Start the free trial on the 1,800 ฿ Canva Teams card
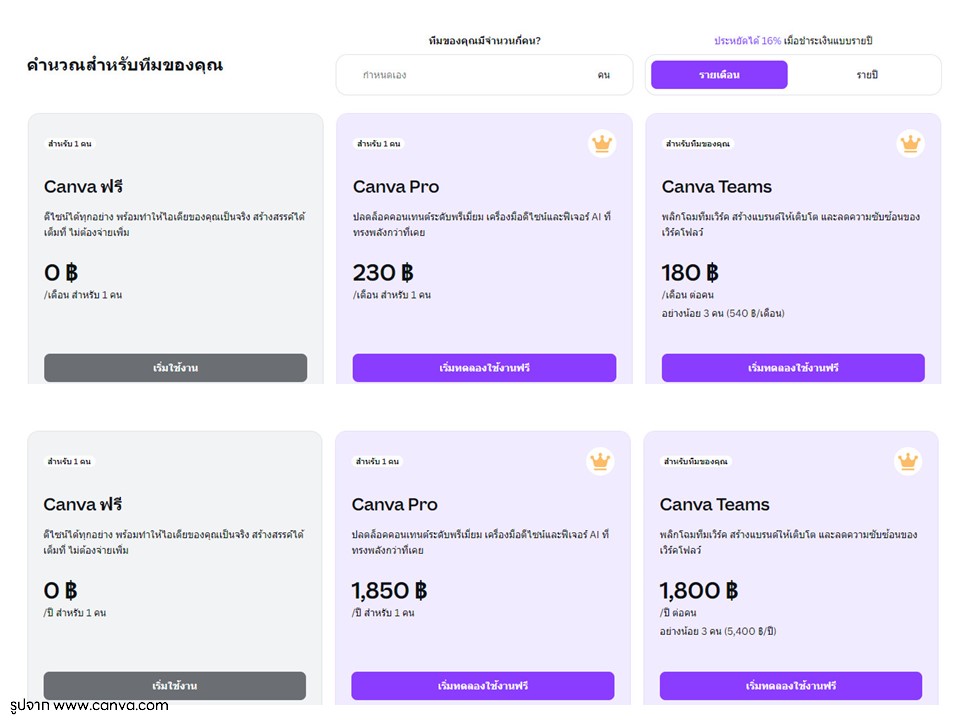 790,686
